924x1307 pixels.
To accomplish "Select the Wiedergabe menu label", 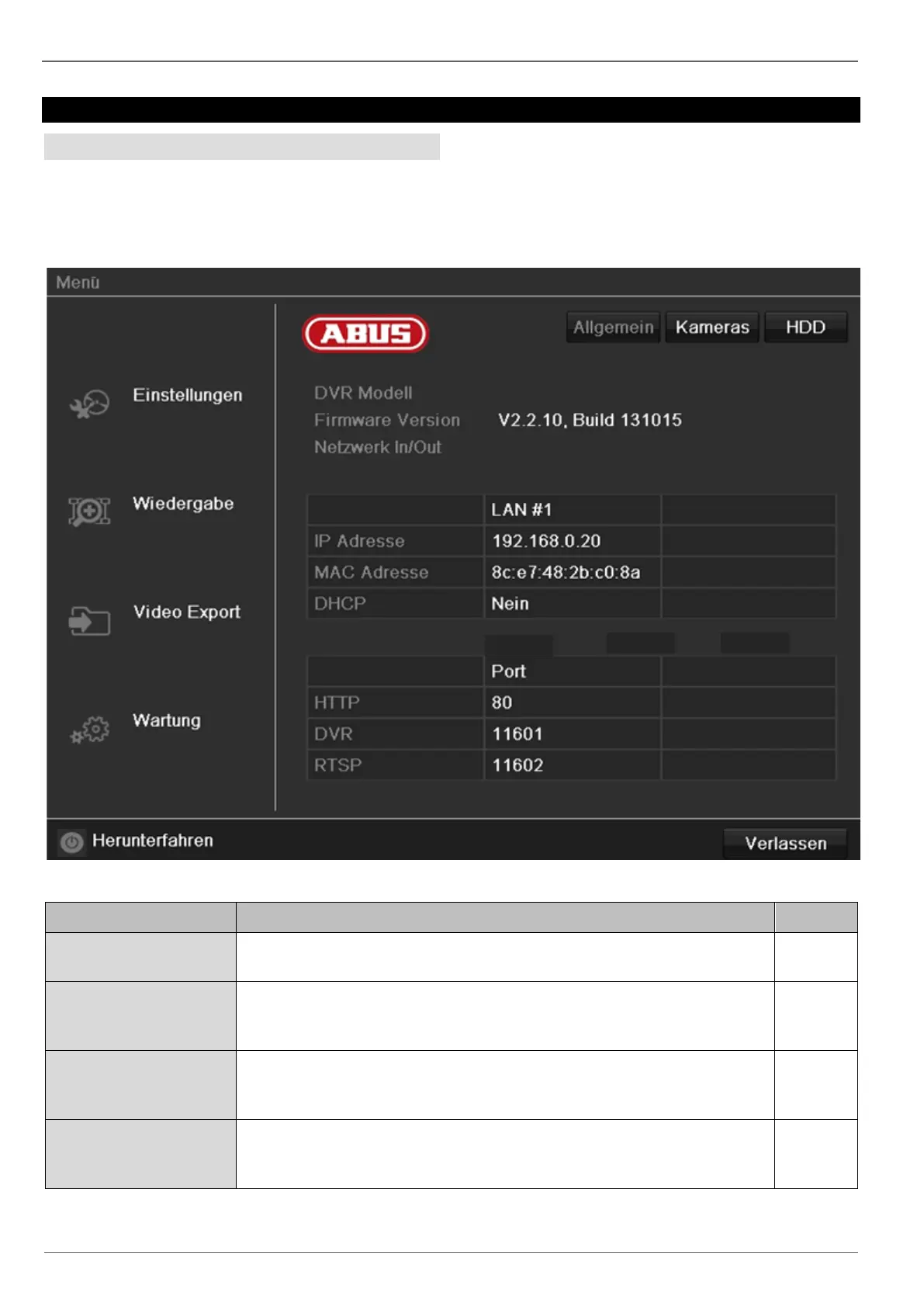I will (183, 504).
